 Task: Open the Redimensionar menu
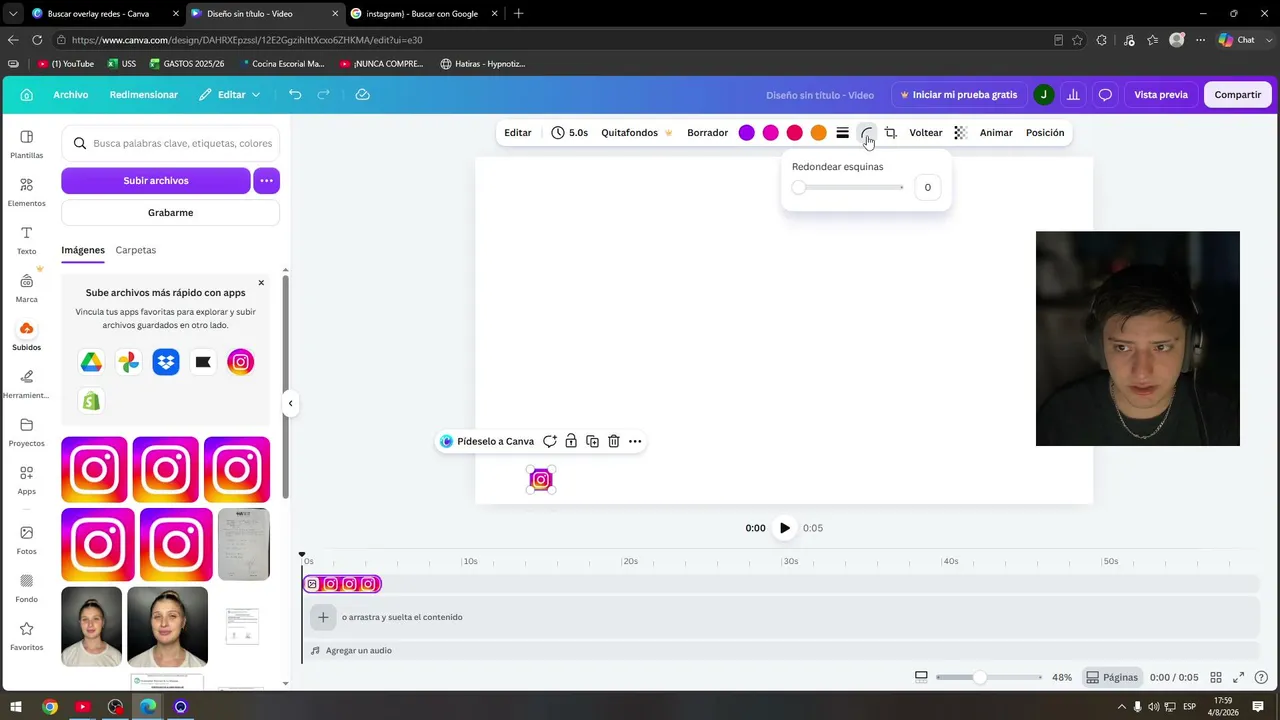tap(144, 95)
